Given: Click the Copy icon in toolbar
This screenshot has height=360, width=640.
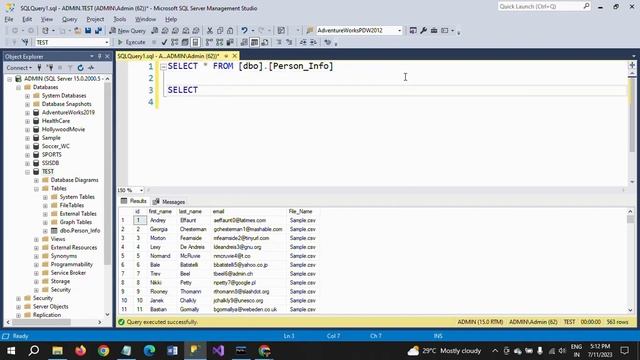Looking at the screenshot, I should [220, 31].
